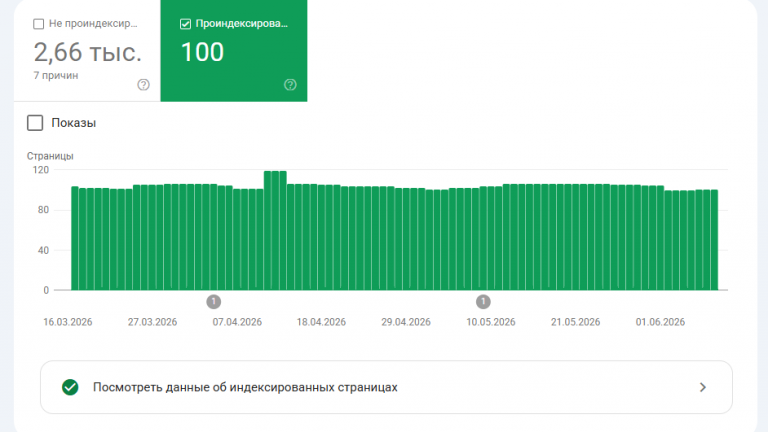This screenshot has height=432, width=768.
Task: Click the '7 причин' text
Action: (56, 75)
